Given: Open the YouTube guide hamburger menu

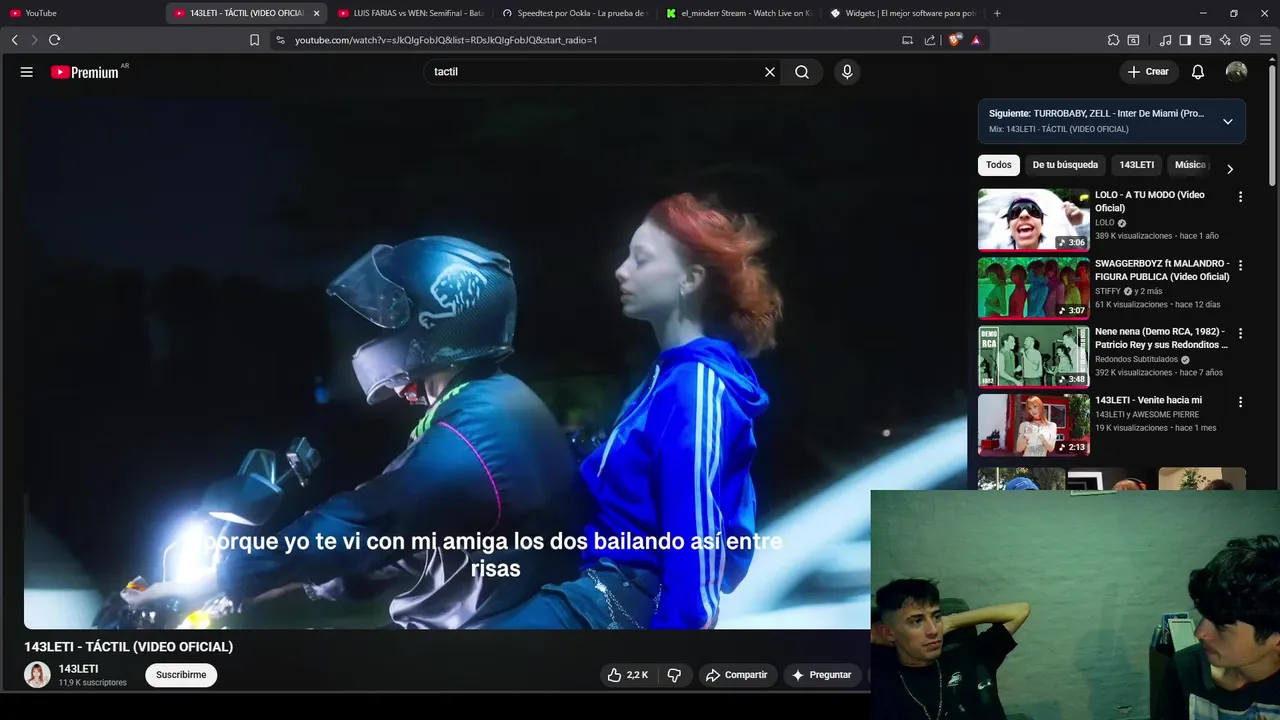Looking at the screenshot, I should [27, 72].
